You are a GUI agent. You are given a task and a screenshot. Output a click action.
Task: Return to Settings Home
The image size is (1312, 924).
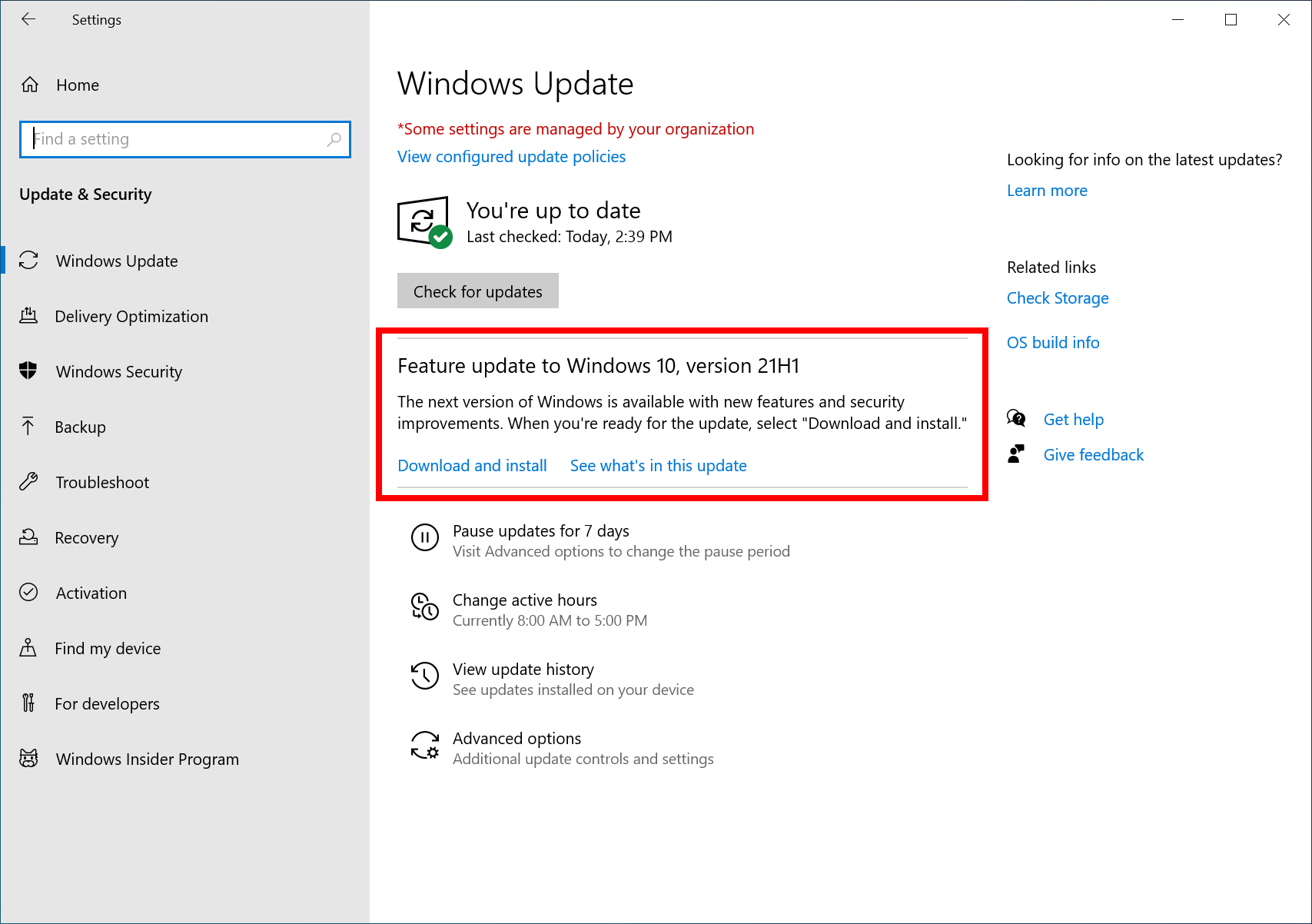77,85
